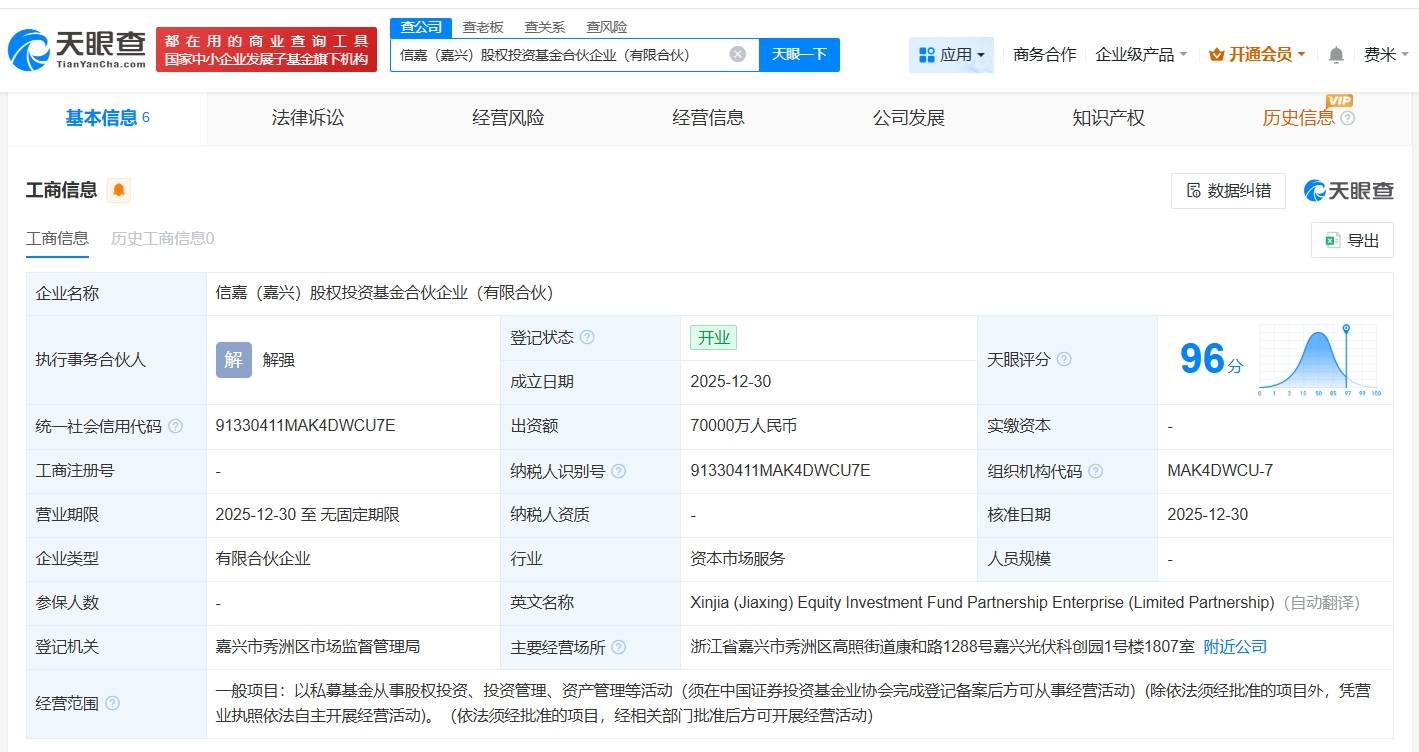Expand the 企业级产品 dropdown
This screenshot has width=1419, height=752.
(1141, 55)
